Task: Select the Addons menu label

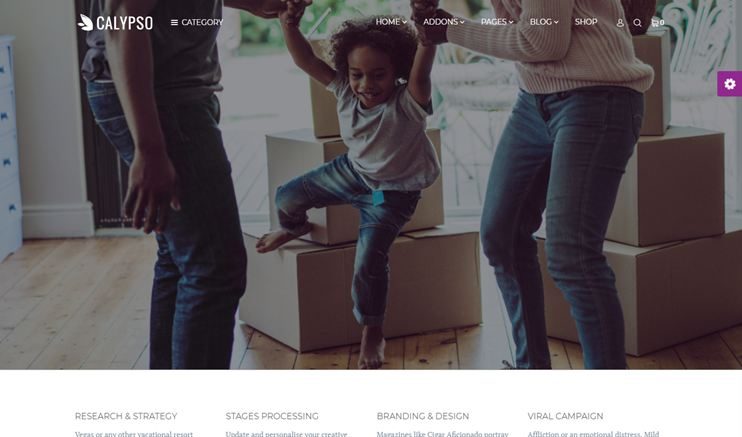Action: click(x=441, y=22)
